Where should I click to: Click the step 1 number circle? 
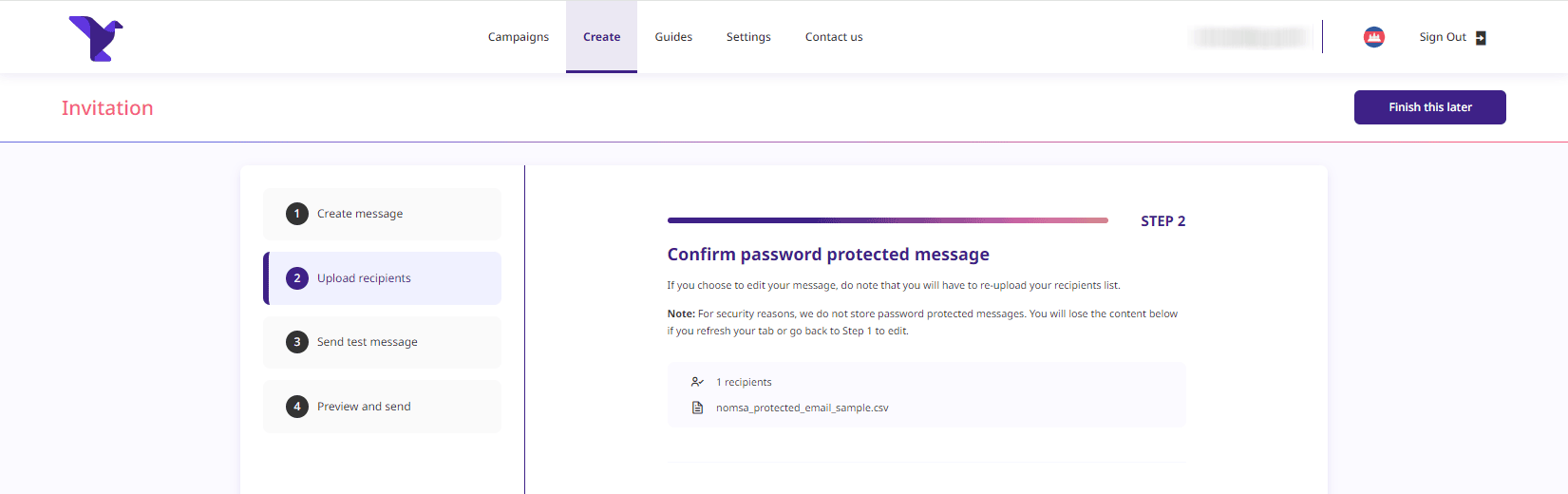[297, 214]
